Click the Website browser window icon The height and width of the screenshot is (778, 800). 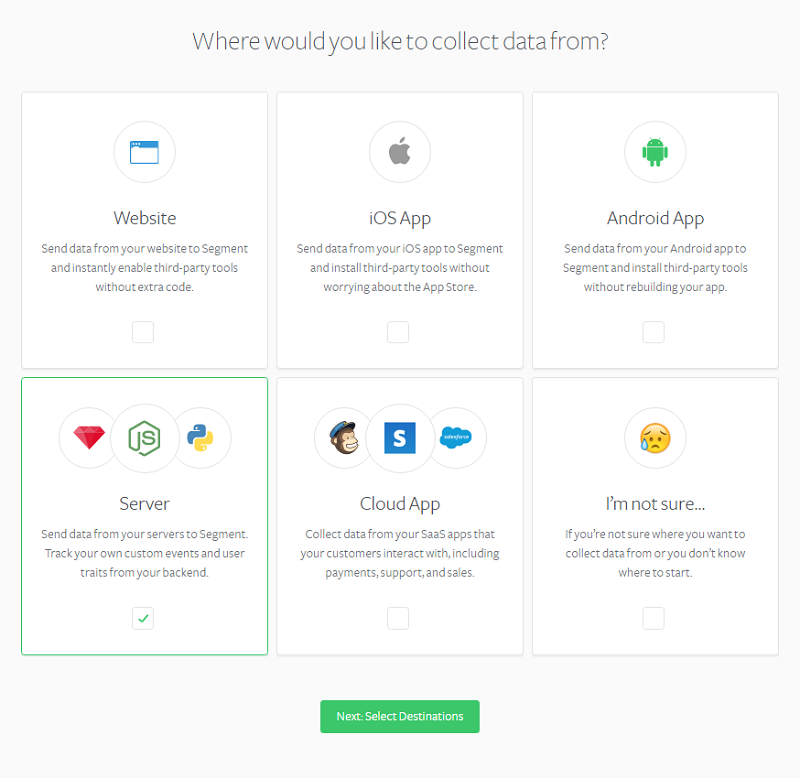pos(144,152)
